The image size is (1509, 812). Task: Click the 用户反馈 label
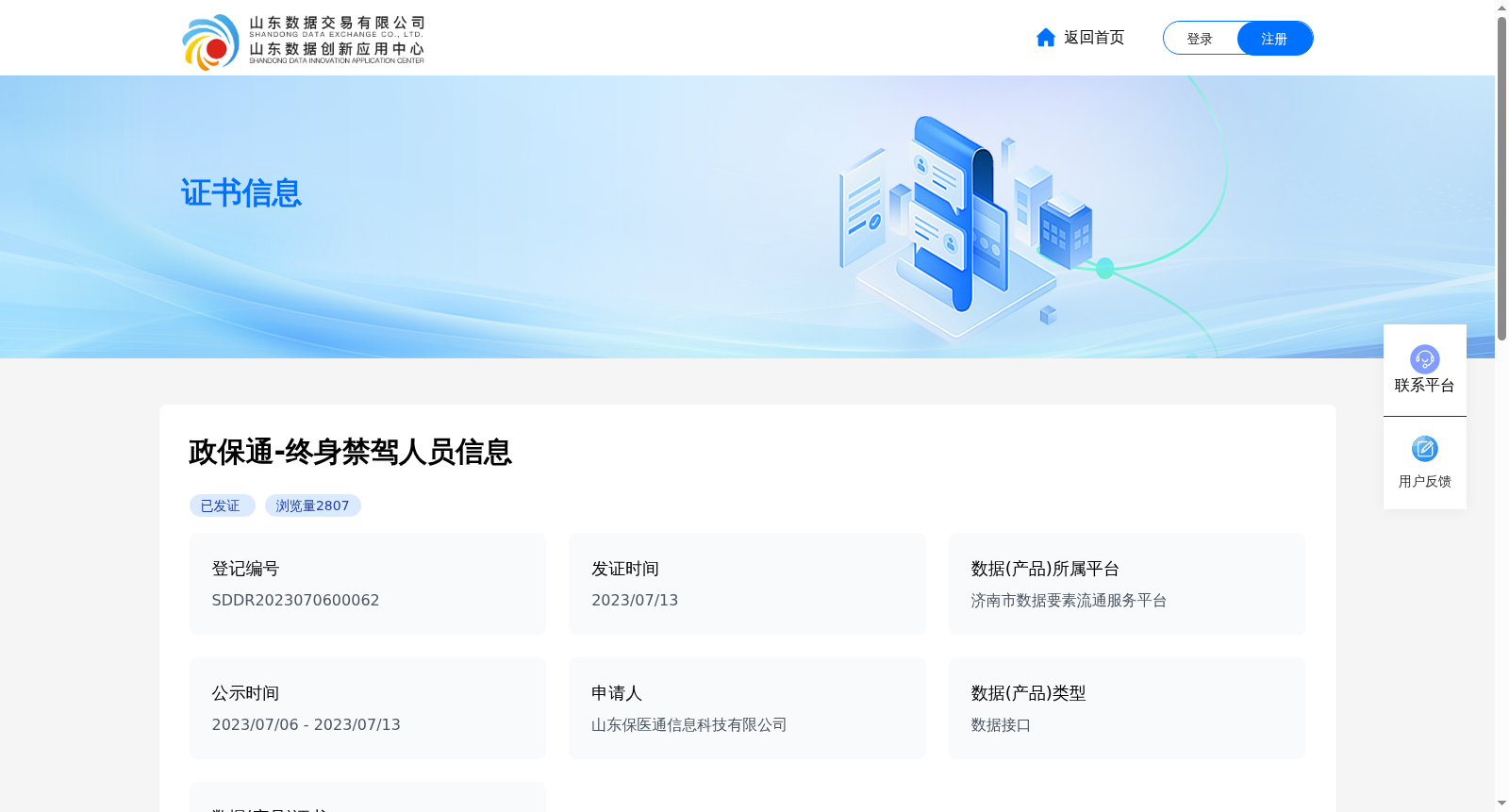[1424, 482]
